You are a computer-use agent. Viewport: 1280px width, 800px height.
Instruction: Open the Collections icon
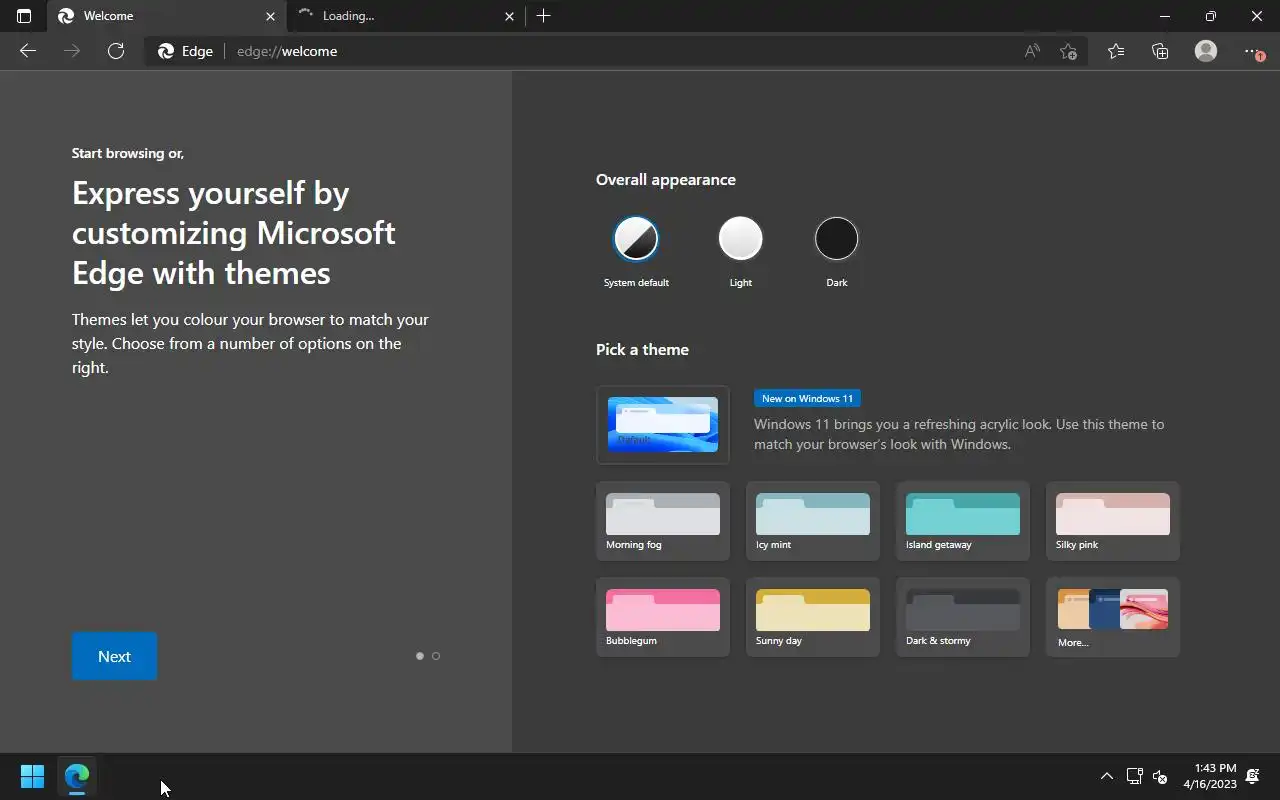[1160, 51]
